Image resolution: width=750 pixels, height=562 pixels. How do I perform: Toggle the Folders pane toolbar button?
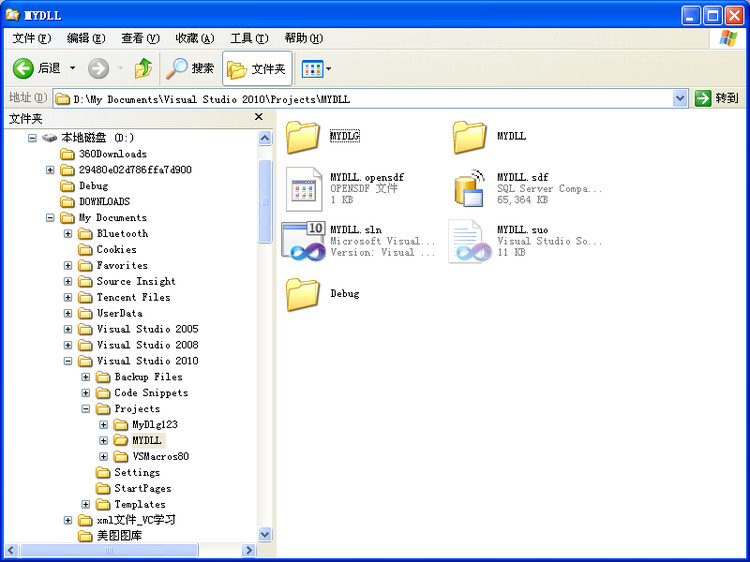[x=257, y=69]
